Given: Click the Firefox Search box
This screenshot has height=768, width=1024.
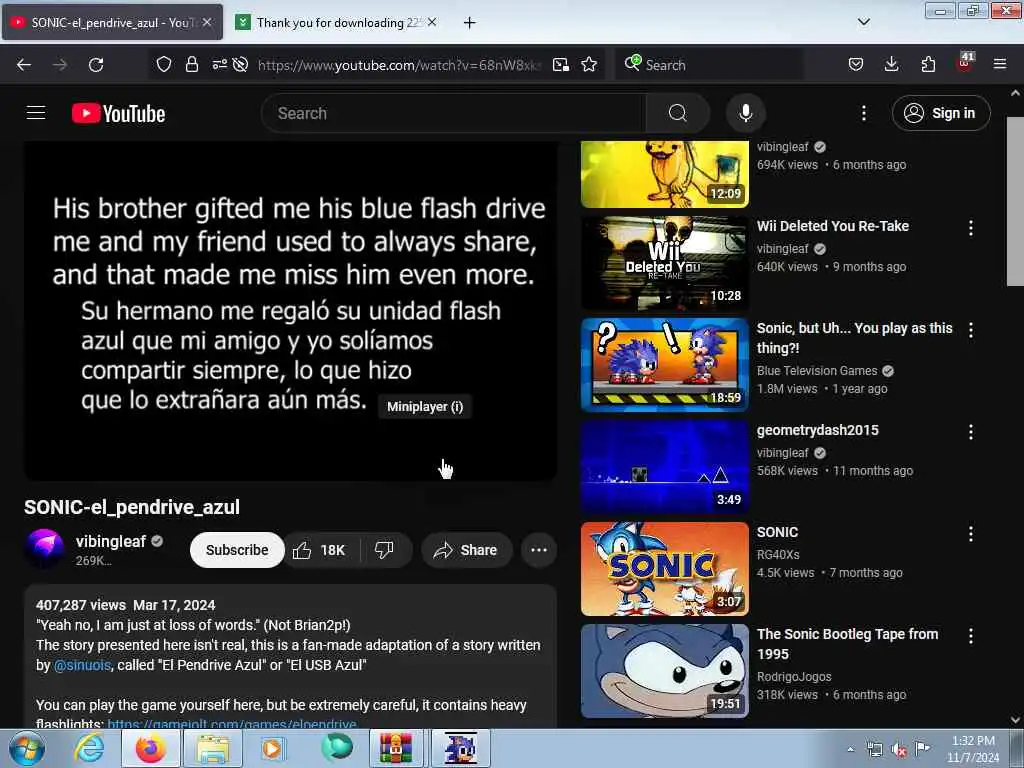Looking at the screenshot, I should pyautogui.click(x=709, y=65).
